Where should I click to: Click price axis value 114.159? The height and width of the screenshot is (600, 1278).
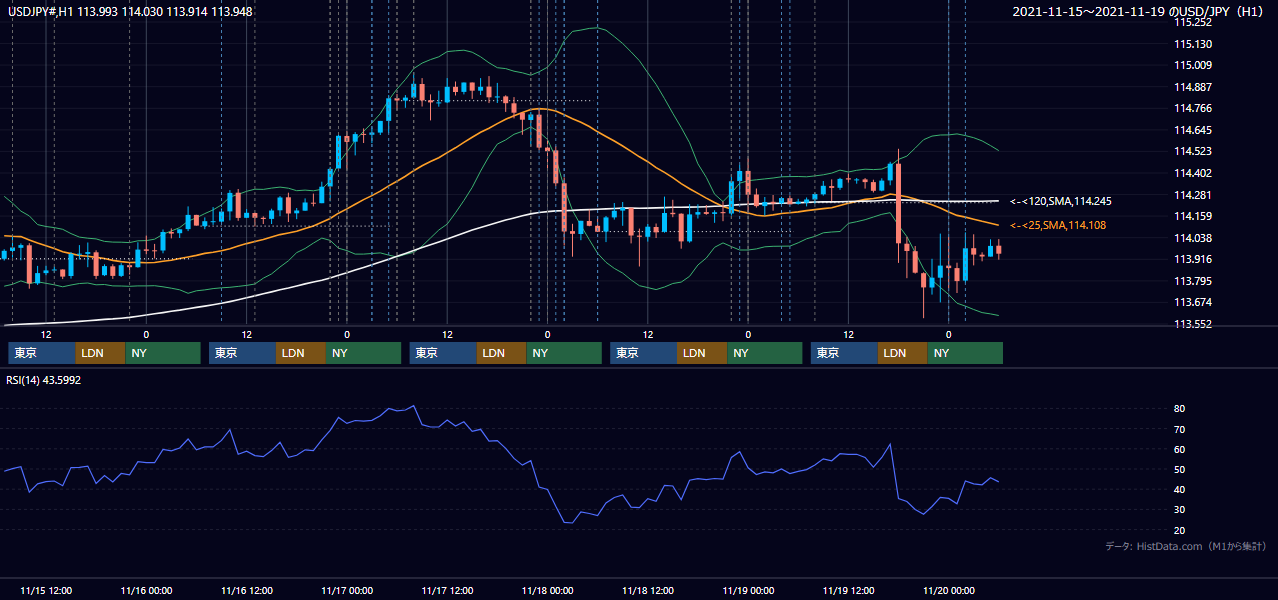point(1193,216)
